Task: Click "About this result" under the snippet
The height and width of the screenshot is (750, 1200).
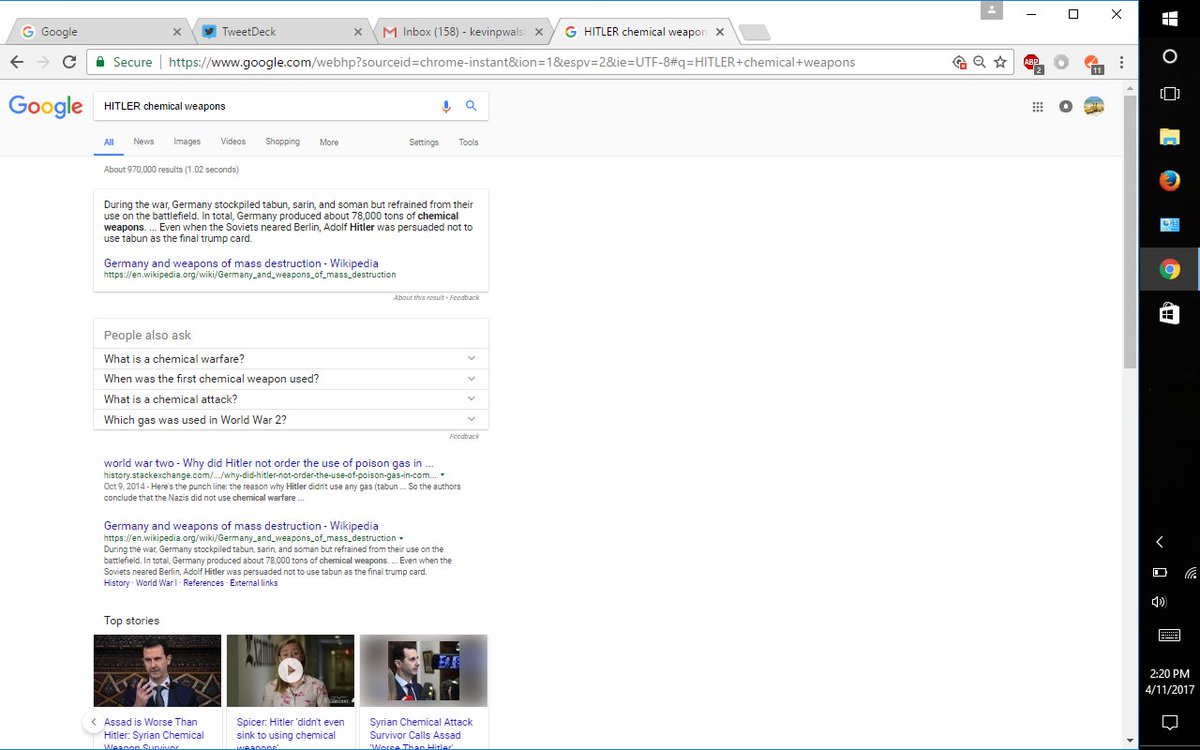Action: coord(419,298)
